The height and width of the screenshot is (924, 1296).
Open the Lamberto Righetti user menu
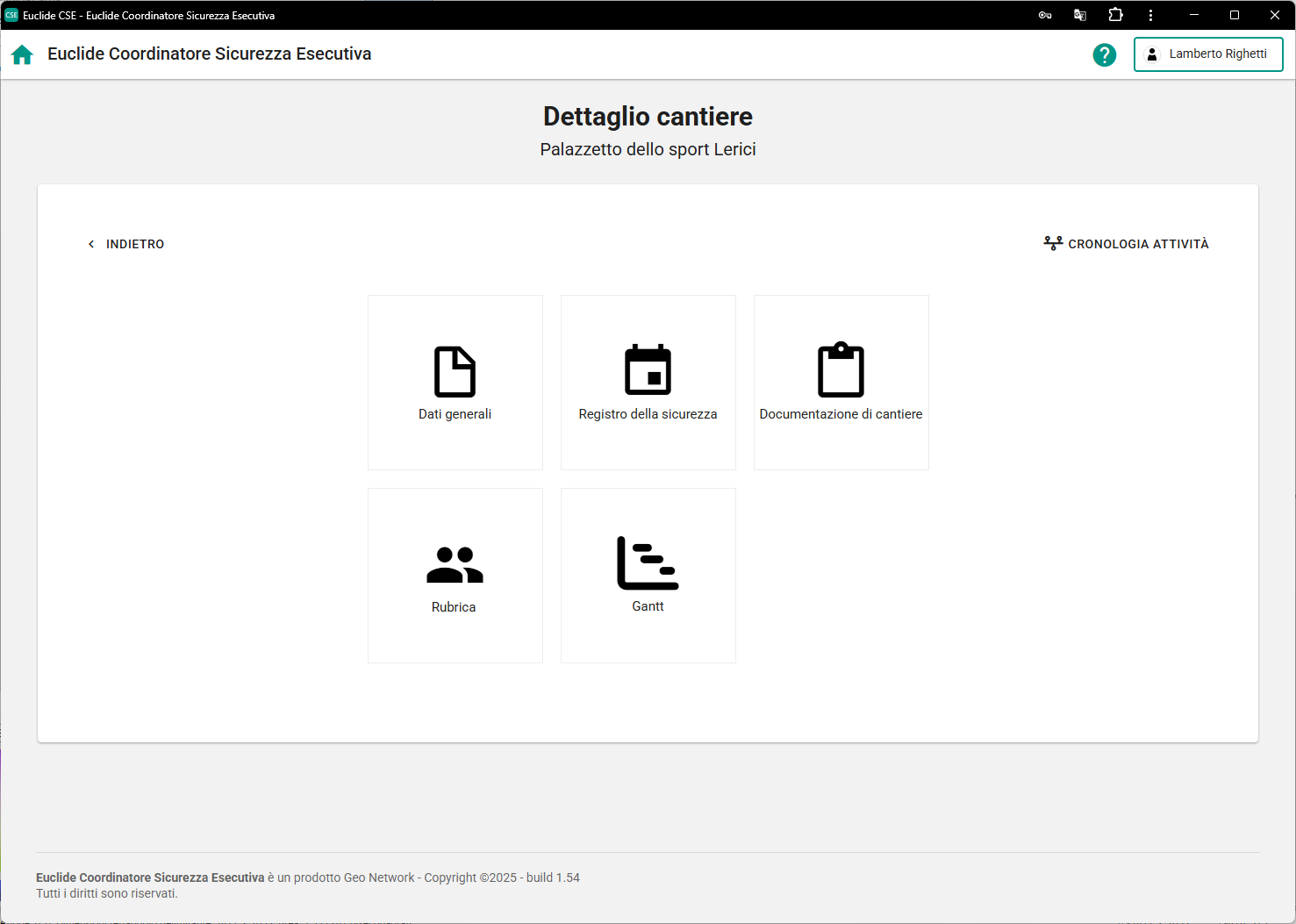1208,54
